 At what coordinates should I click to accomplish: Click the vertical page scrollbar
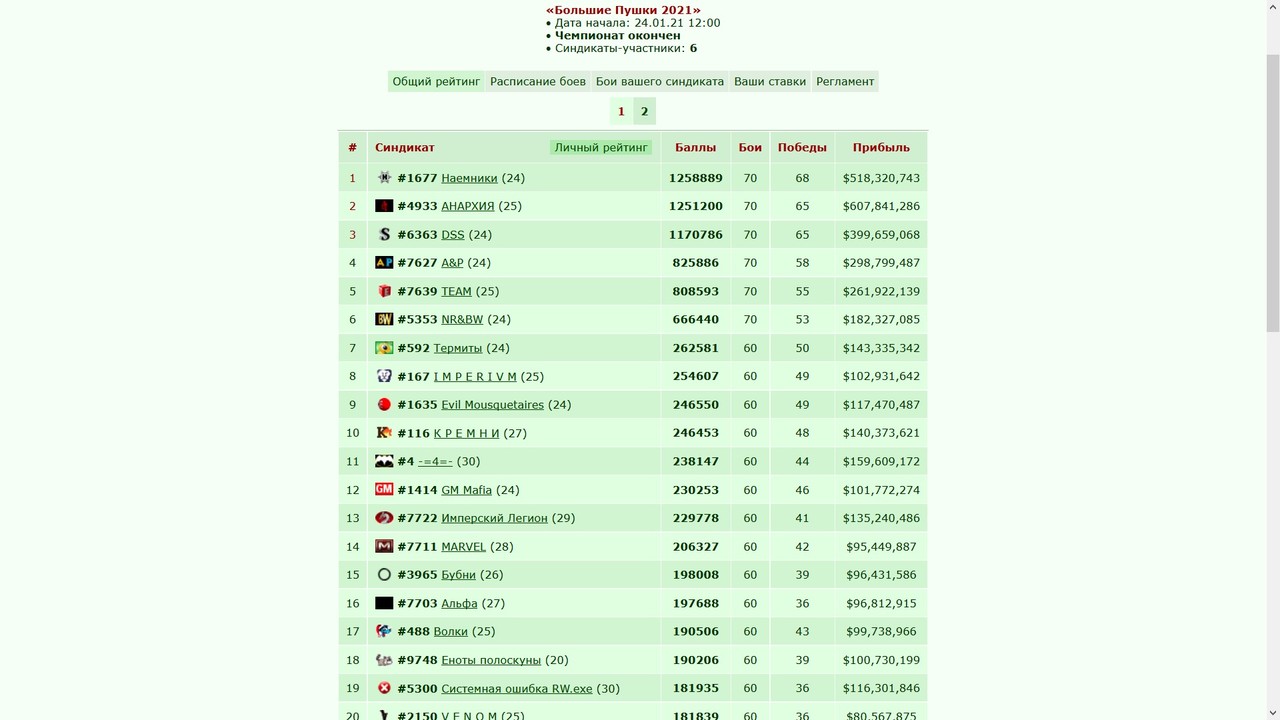point(1272,360)
